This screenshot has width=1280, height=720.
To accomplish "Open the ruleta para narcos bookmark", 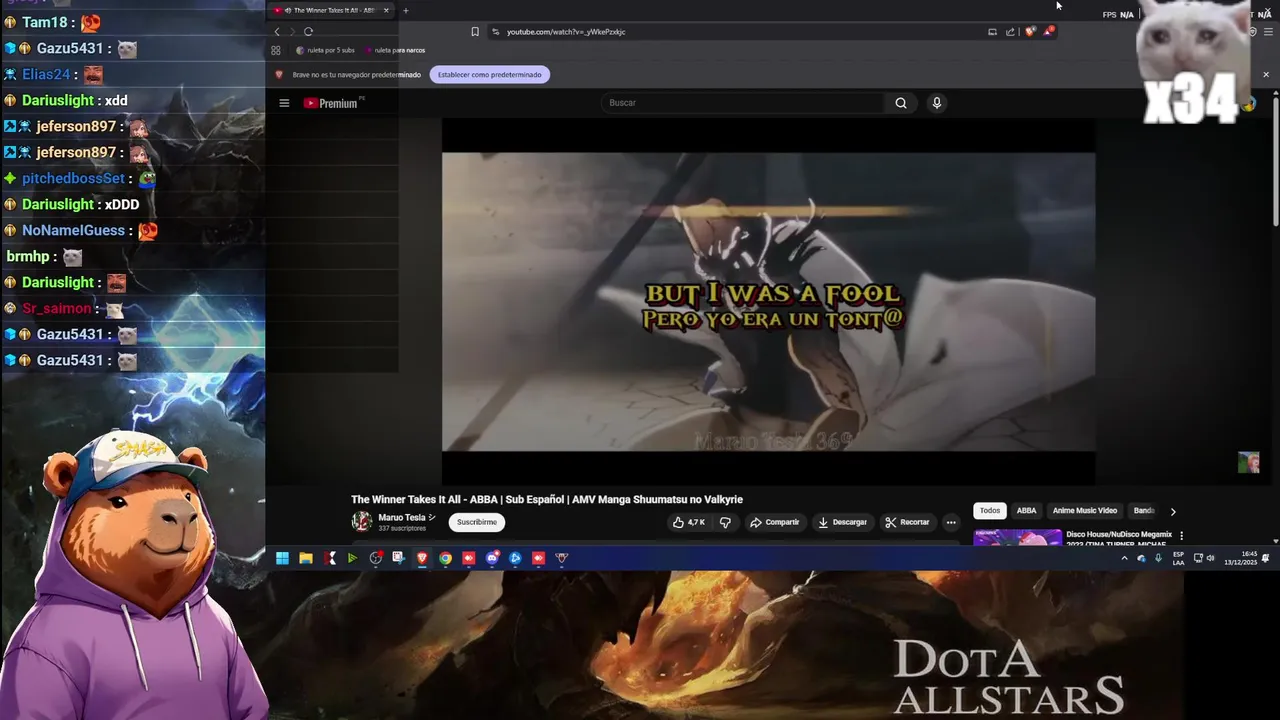I will [396, 50].
